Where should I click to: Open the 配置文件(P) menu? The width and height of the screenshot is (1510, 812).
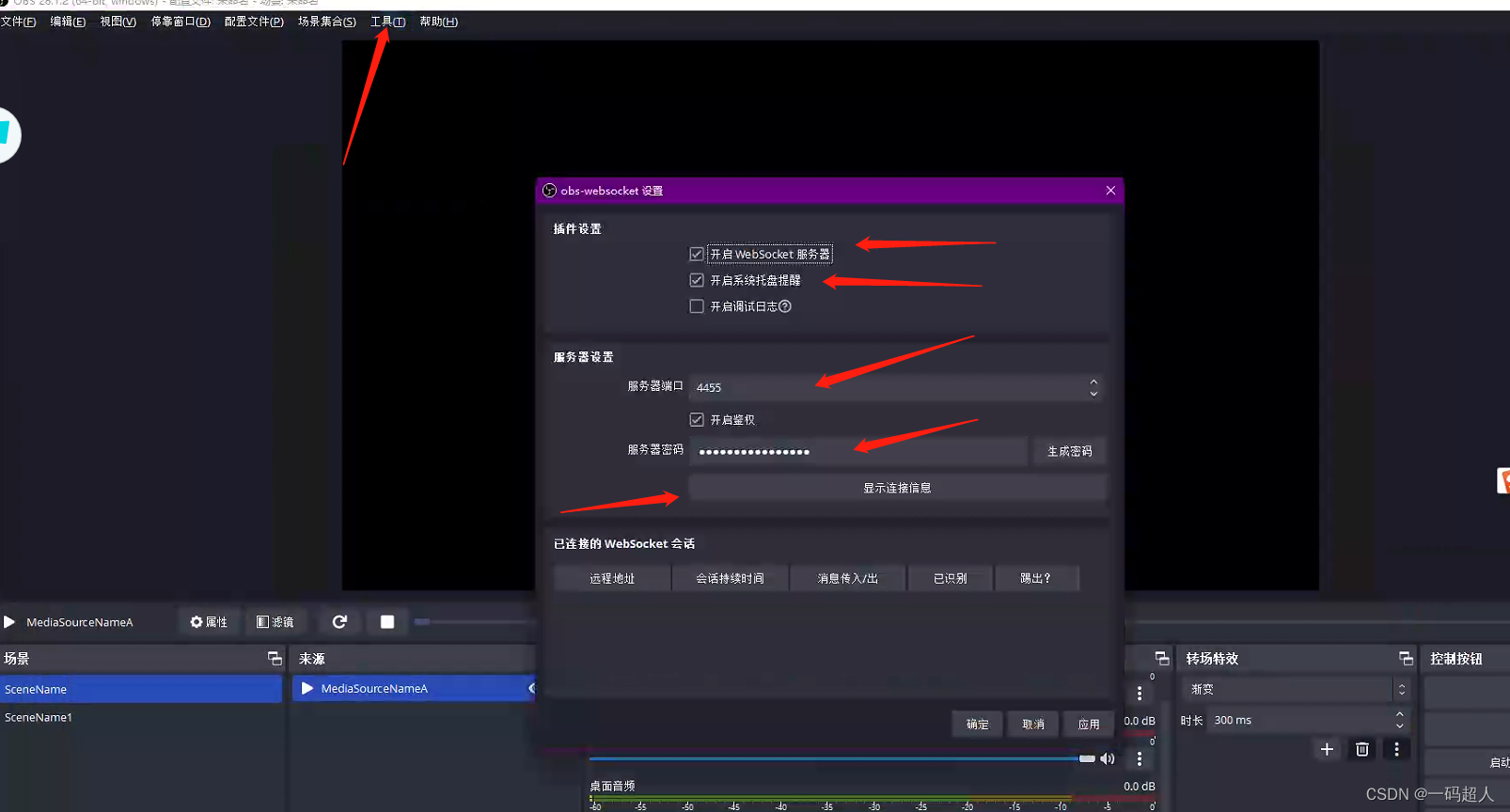click(x=254, y=22)
